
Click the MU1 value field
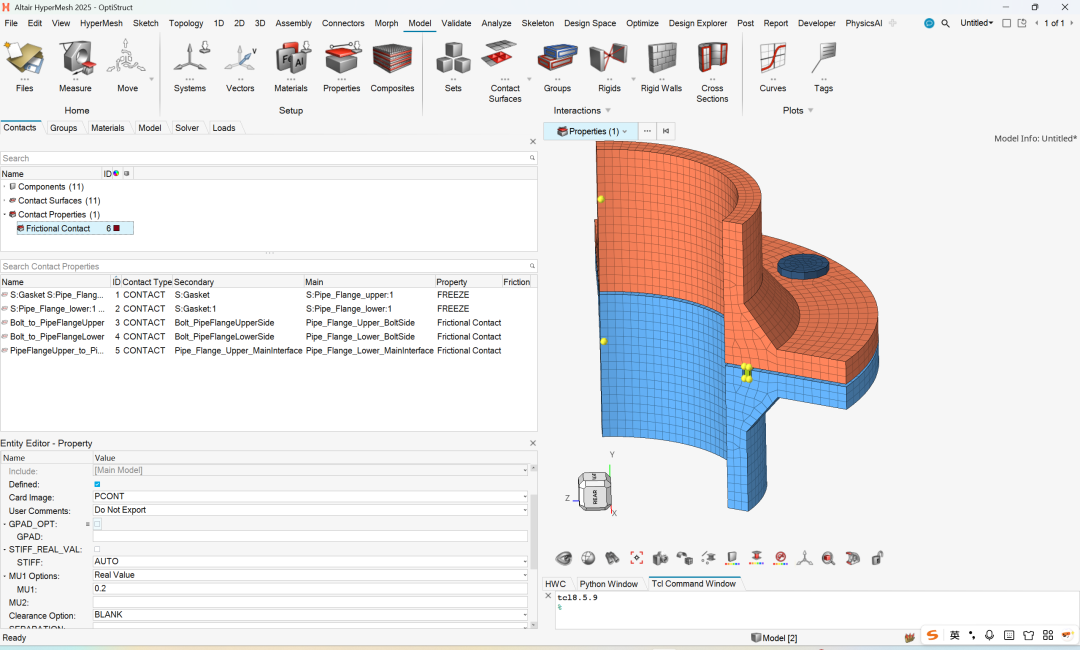click(x=310, y=589)
